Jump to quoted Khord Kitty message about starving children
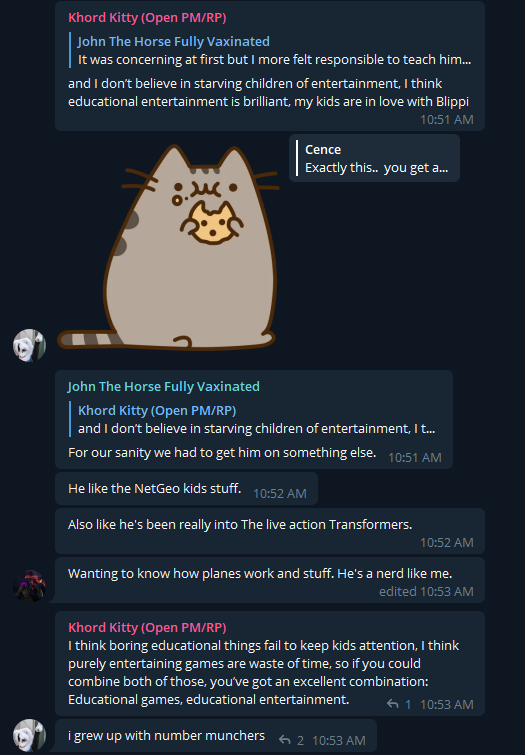525x755 pixels. 256,419
